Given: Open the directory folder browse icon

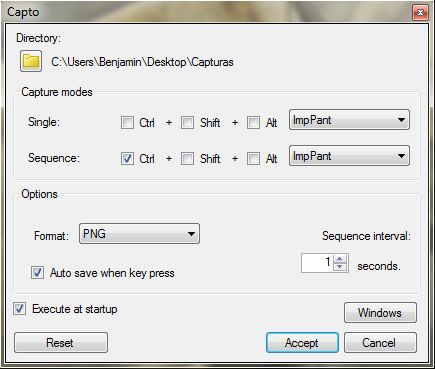Looking at the screenshot, I should (x=31, y=61).
